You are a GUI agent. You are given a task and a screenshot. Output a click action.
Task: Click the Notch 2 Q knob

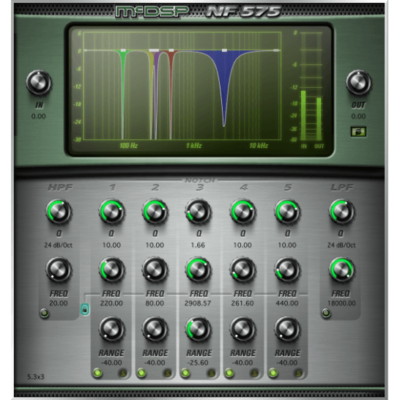tap(155, 212)
